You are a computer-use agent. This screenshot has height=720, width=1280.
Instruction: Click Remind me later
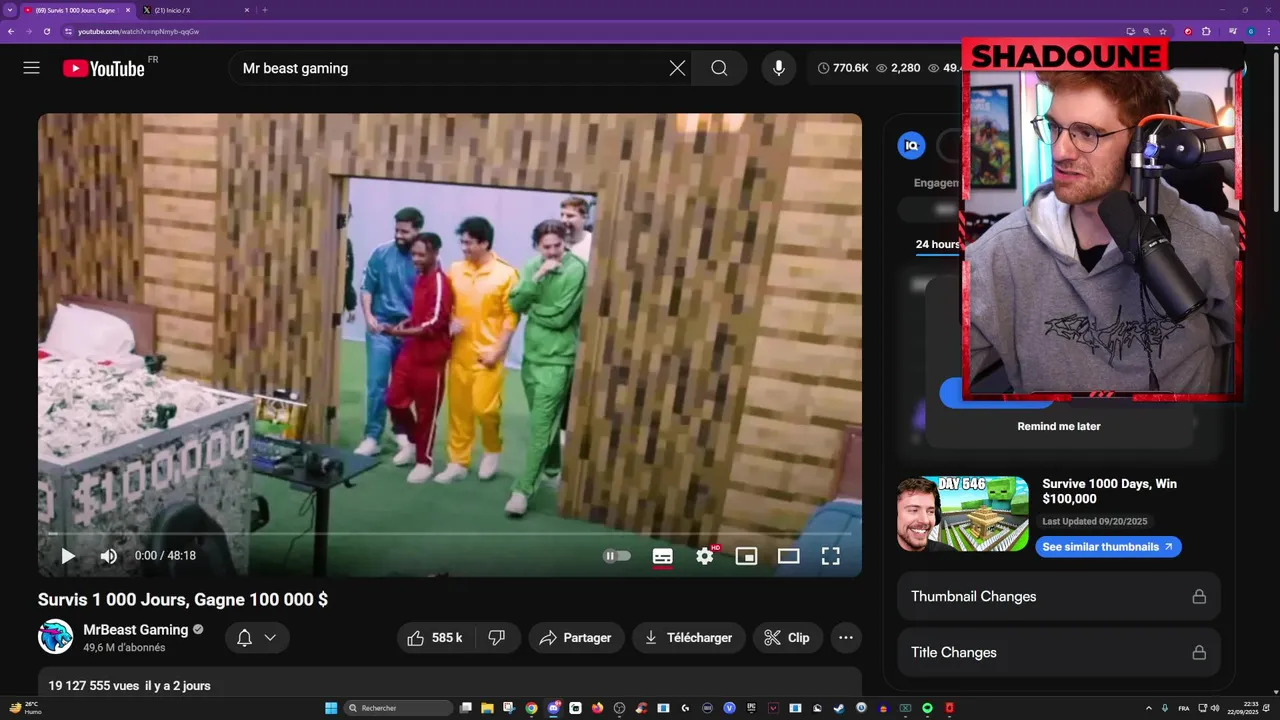coord(1059,426)
